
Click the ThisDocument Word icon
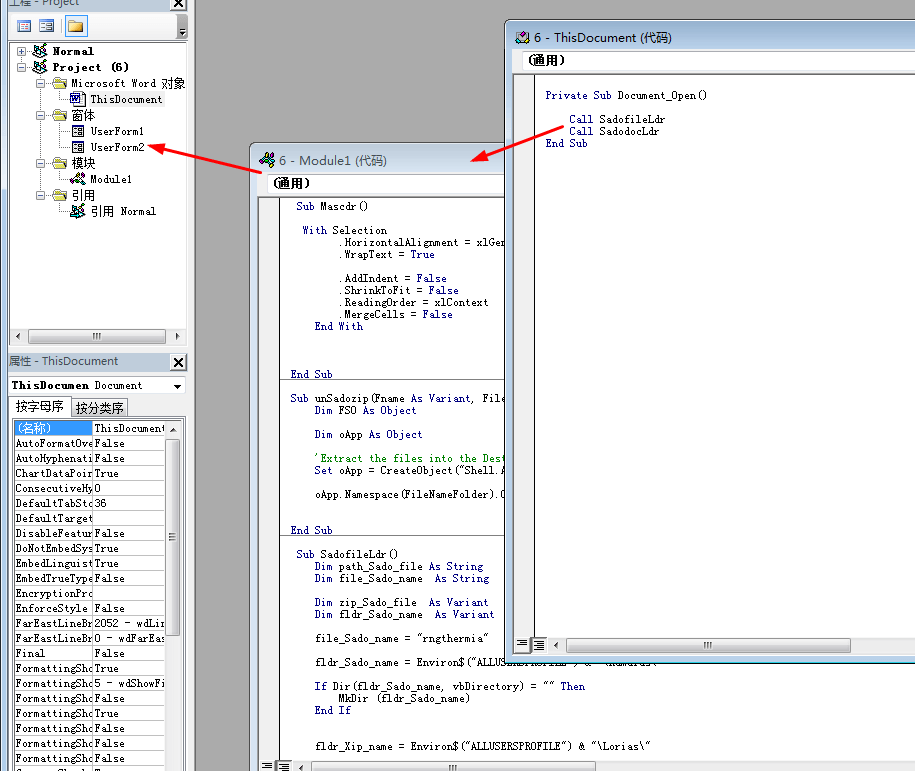(x=77, y=99)
